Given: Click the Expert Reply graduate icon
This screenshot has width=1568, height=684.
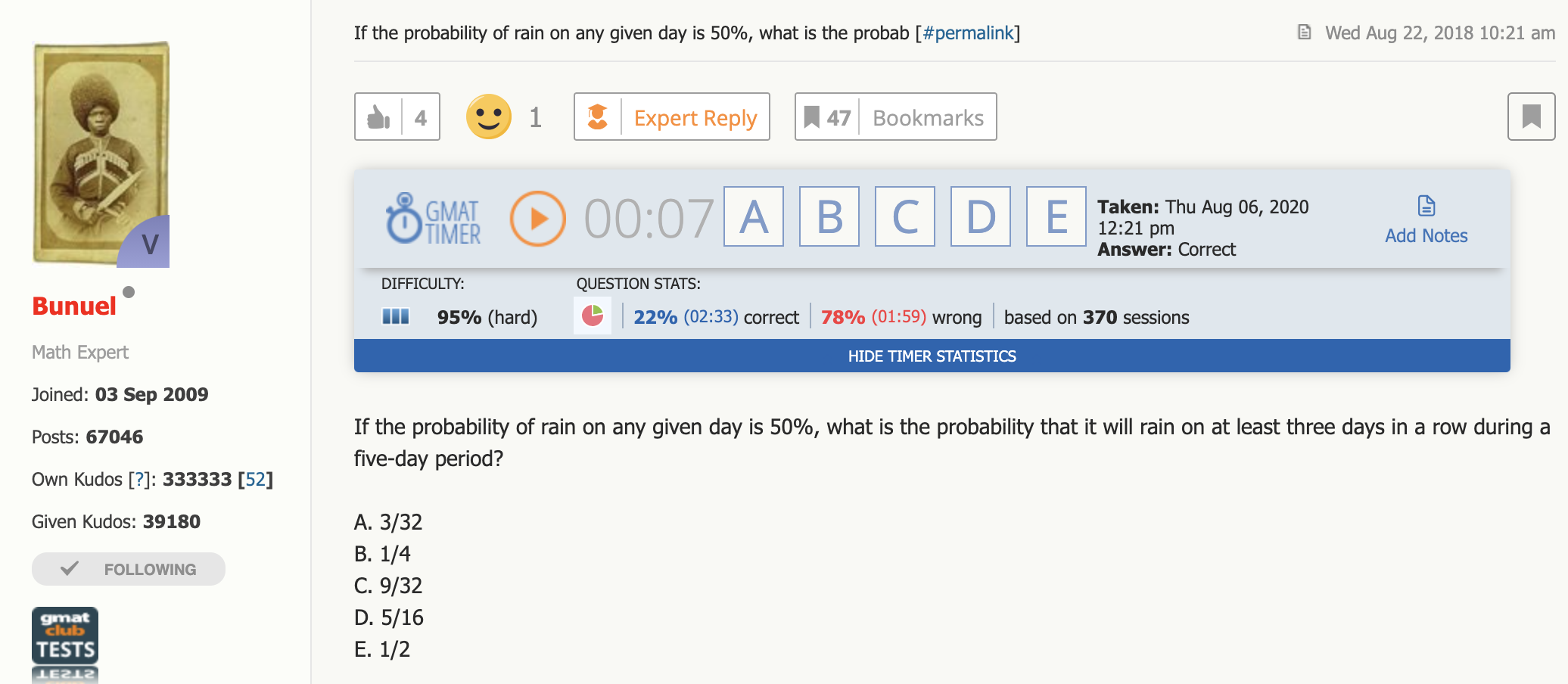Looking at the screenshot, I should pyautogui.click(x=598, y=117).
